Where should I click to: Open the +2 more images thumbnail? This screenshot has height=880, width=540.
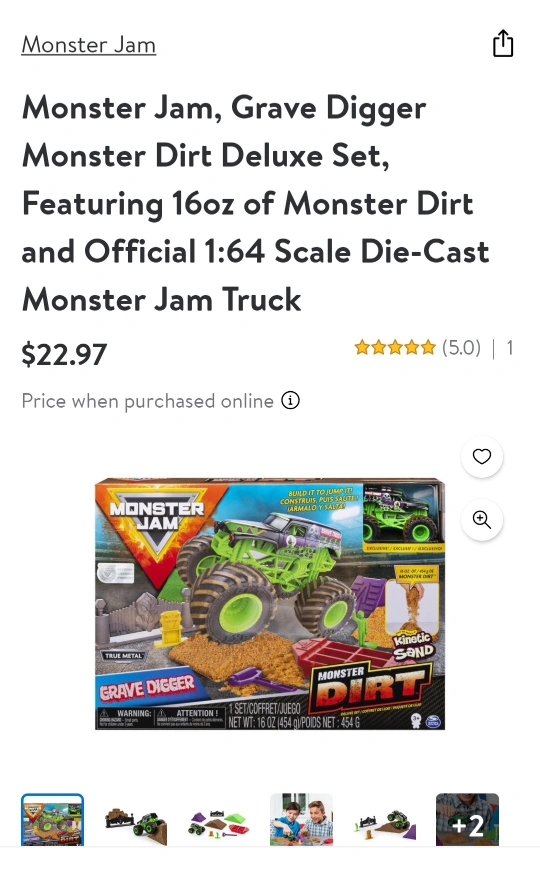[468, 820]
